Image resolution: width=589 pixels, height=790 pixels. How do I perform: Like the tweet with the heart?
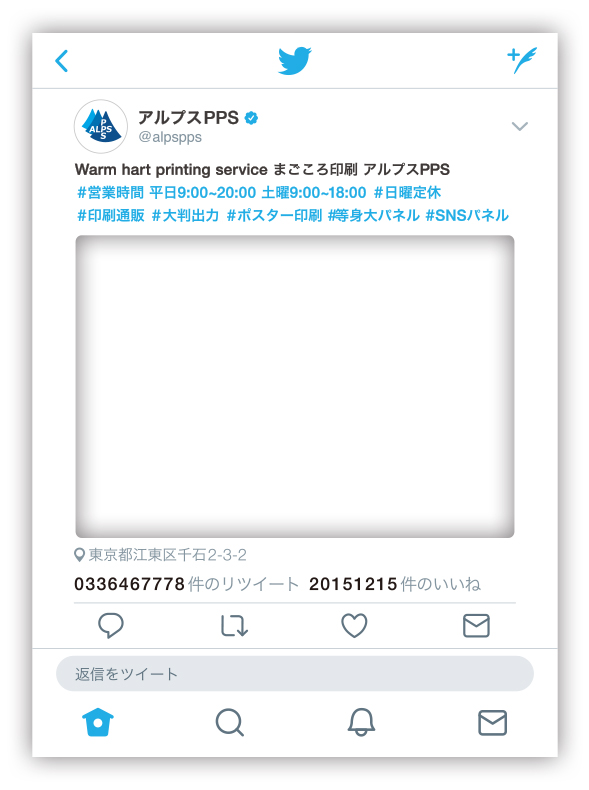[354, 625]
